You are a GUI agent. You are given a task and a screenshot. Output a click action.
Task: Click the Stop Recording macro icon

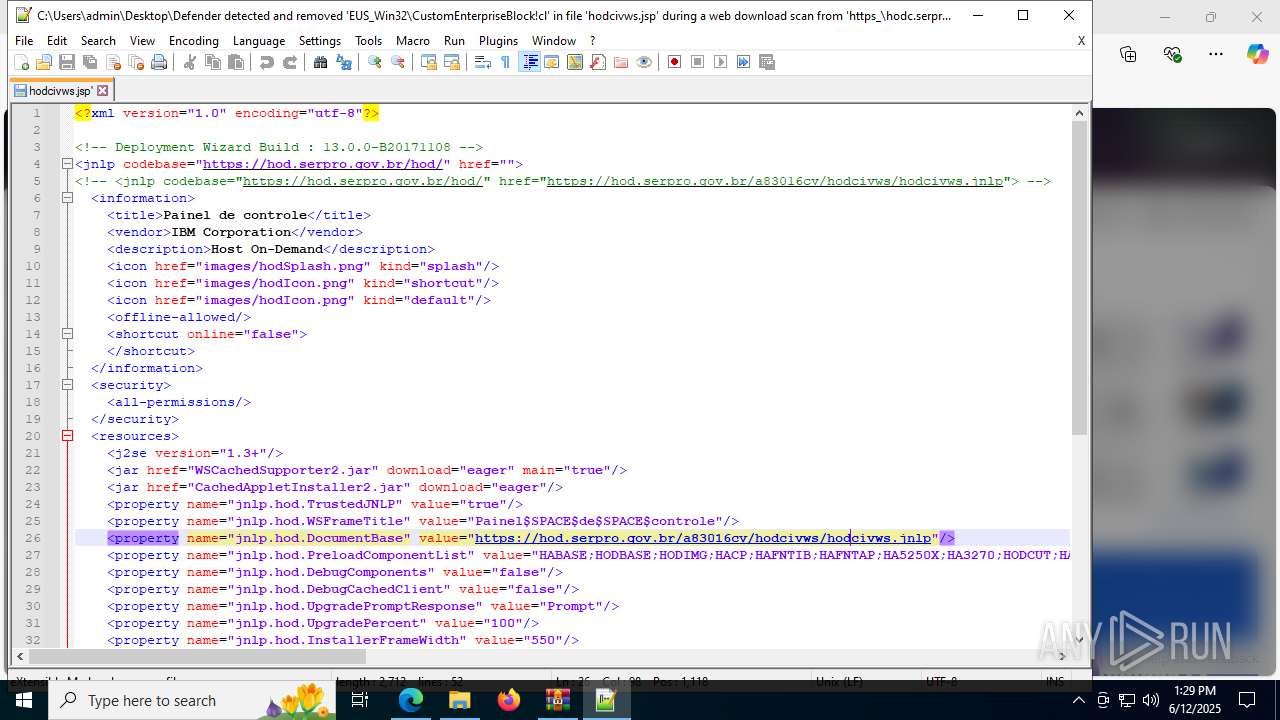[698, 62]
